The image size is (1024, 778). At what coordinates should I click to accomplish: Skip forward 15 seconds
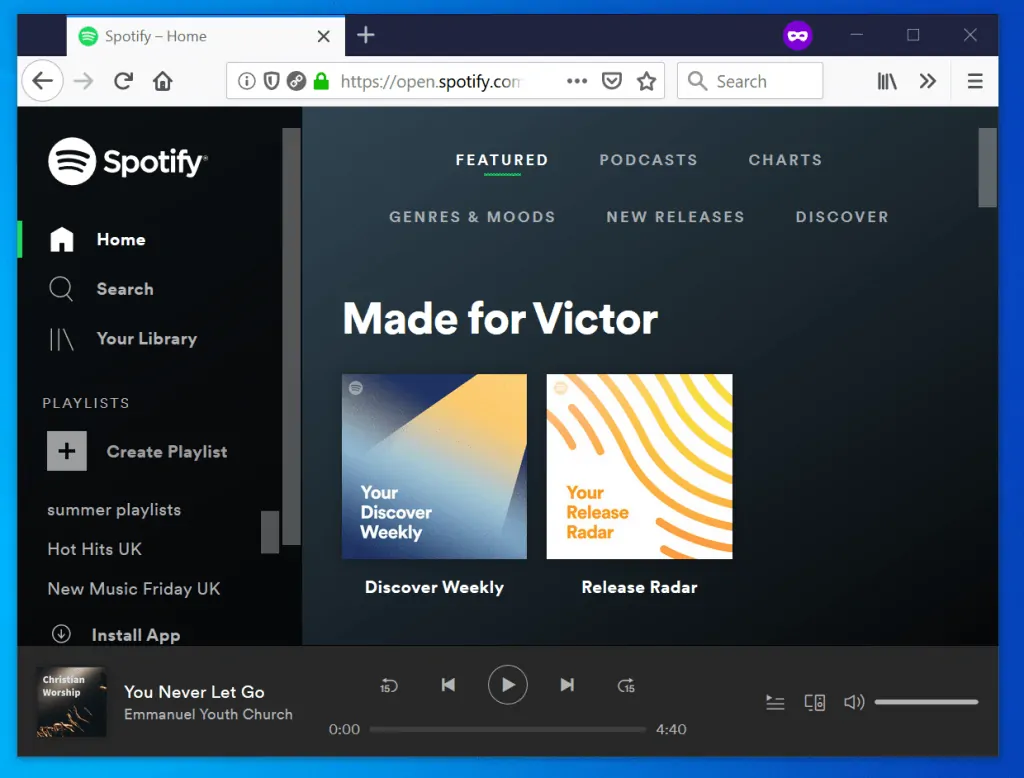pos(627,685)
